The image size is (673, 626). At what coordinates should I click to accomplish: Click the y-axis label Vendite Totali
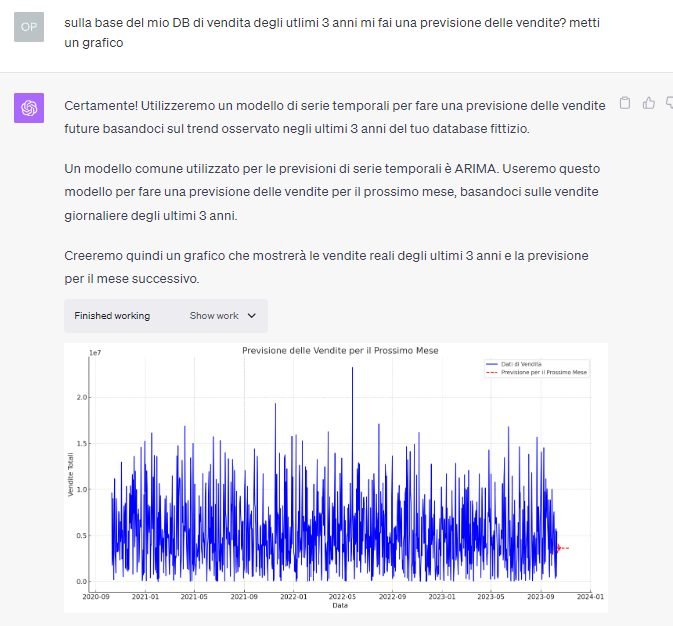(x=71, y=474)
